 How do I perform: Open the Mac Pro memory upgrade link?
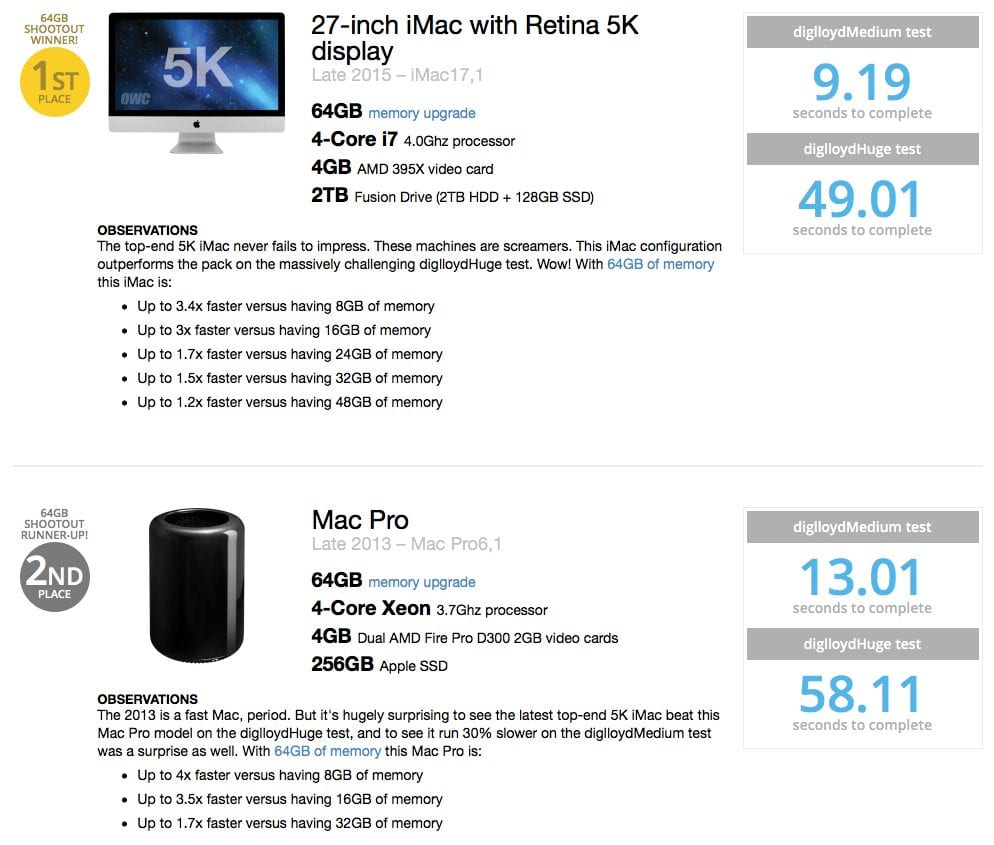click(x=421, y=582)
